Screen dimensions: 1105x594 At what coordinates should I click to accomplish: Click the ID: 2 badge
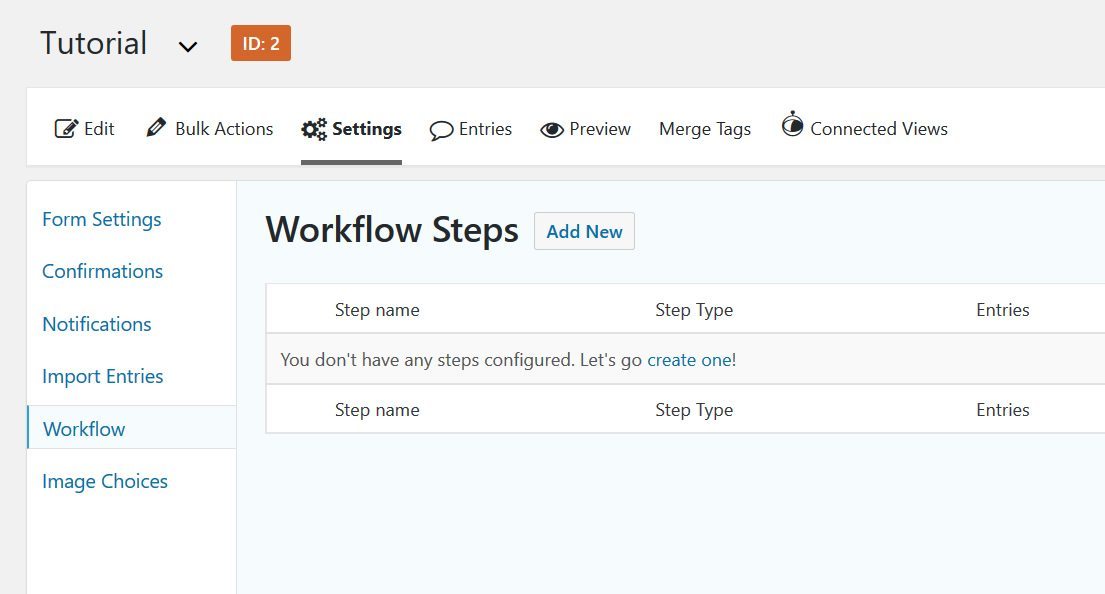tap(260, 43)
